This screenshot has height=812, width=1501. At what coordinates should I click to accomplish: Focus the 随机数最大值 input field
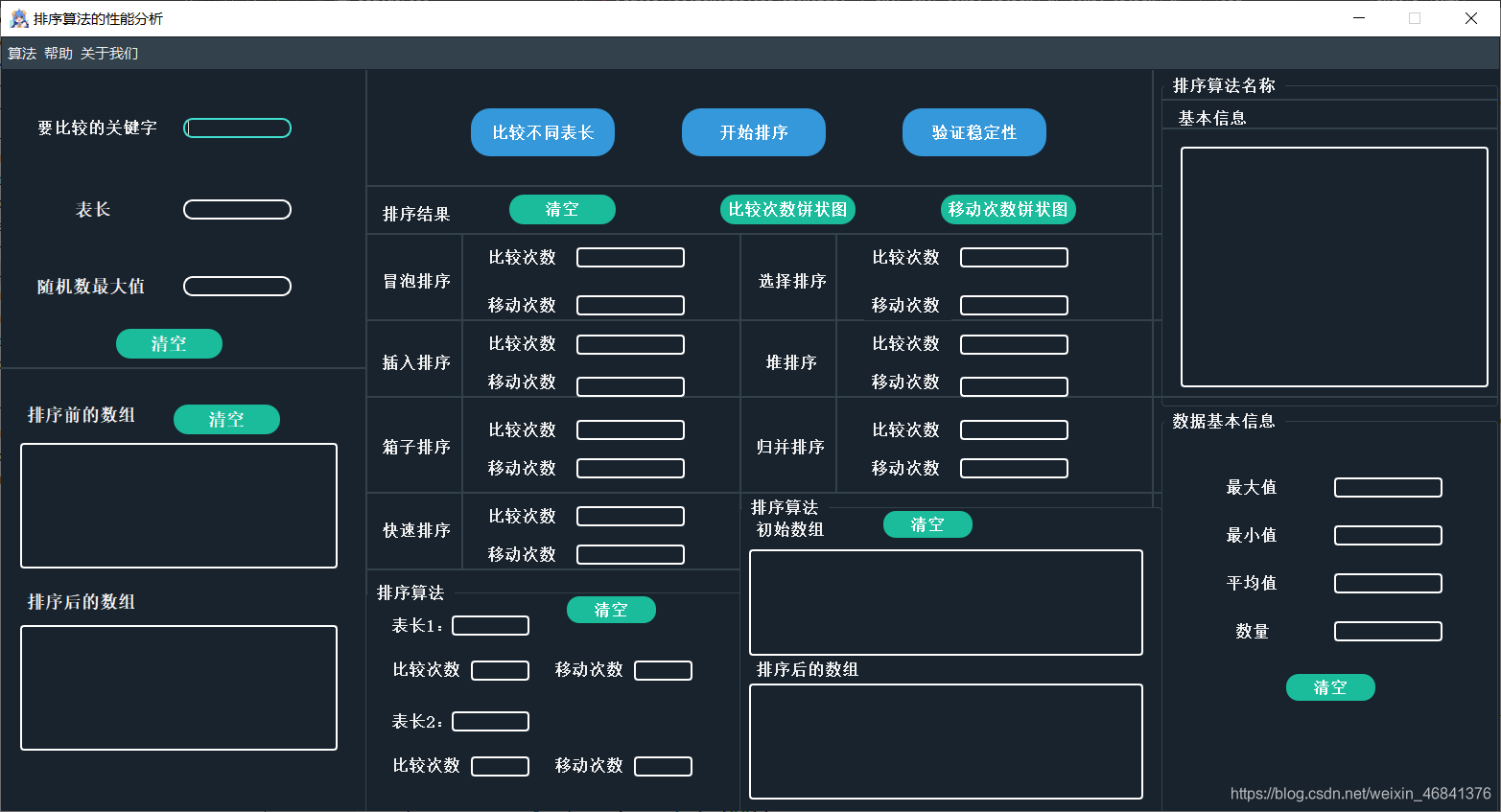238,287
